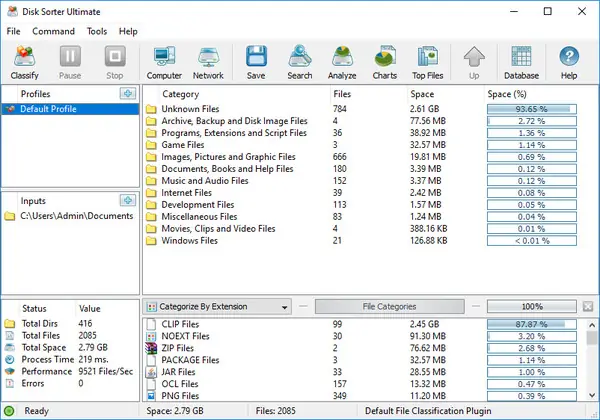
Task: Open the Help menu
Action: [128, 31]
